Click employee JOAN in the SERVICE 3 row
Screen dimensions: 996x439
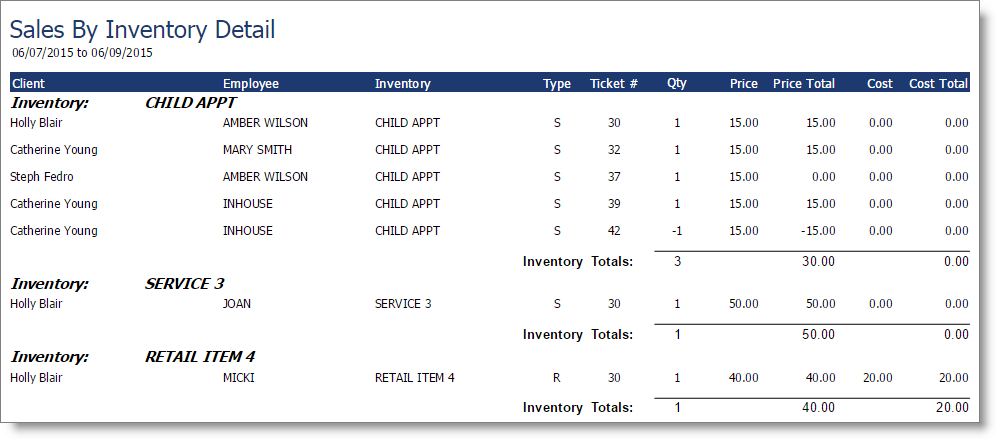pyautogui.click(x=237, y=304)
